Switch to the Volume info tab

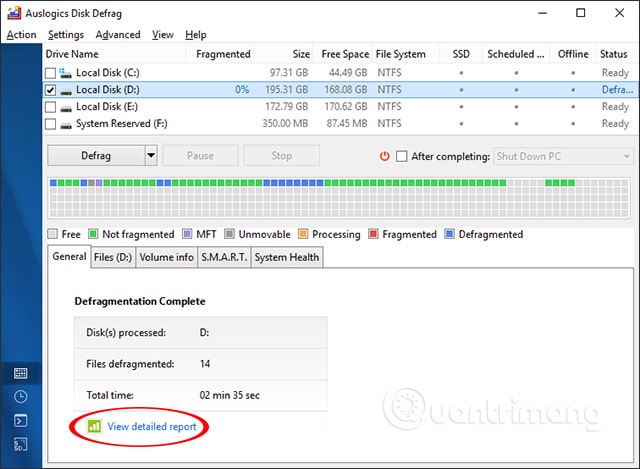[167, 257]
